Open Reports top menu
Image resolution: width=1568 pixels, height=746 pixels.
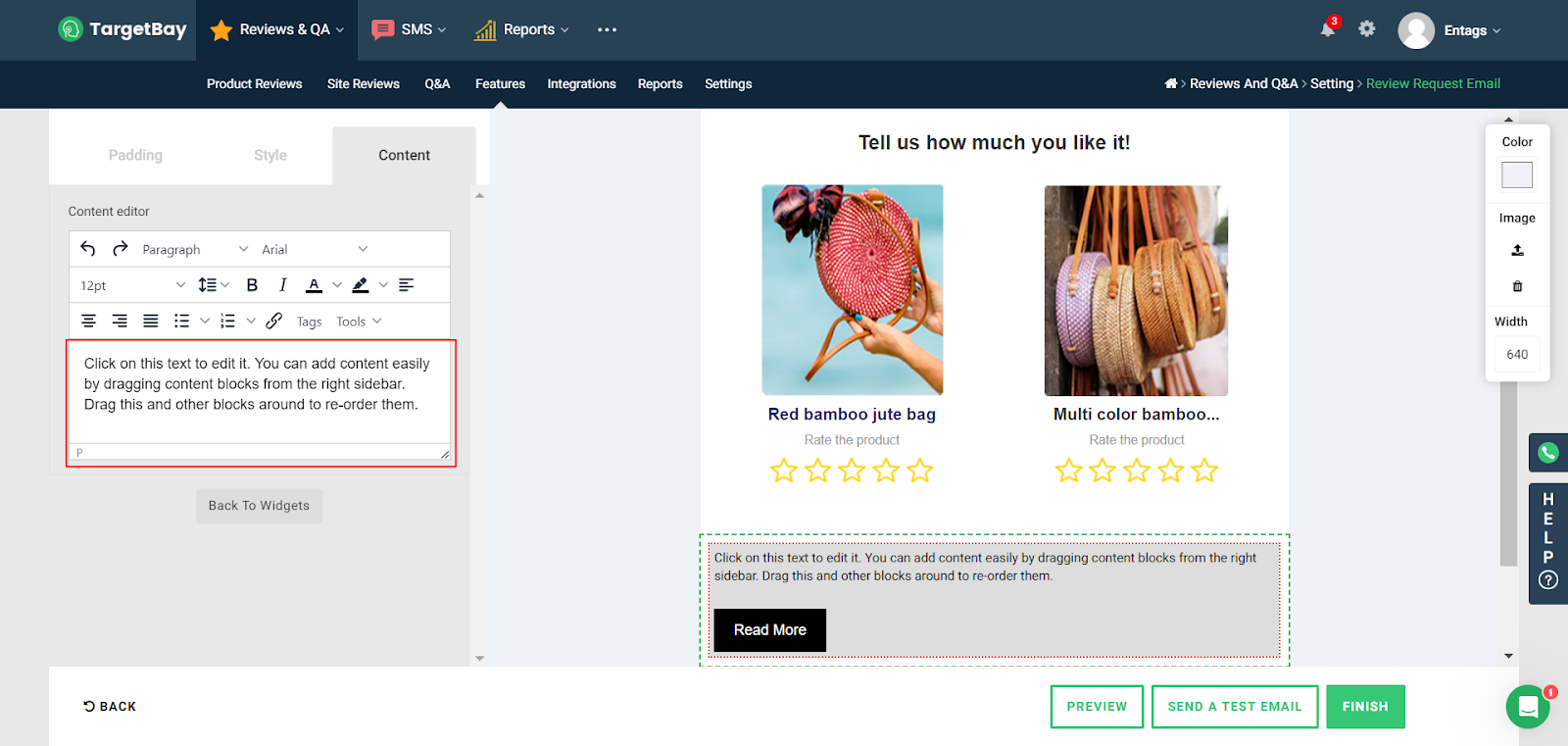pos(521,29)
